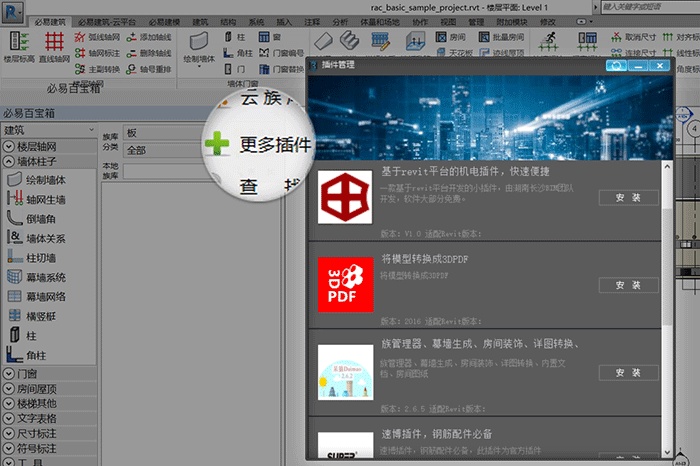Click 横竖梃 in the left panel list
This screenshot has width=700, height=466.
[x=32, y=316]
